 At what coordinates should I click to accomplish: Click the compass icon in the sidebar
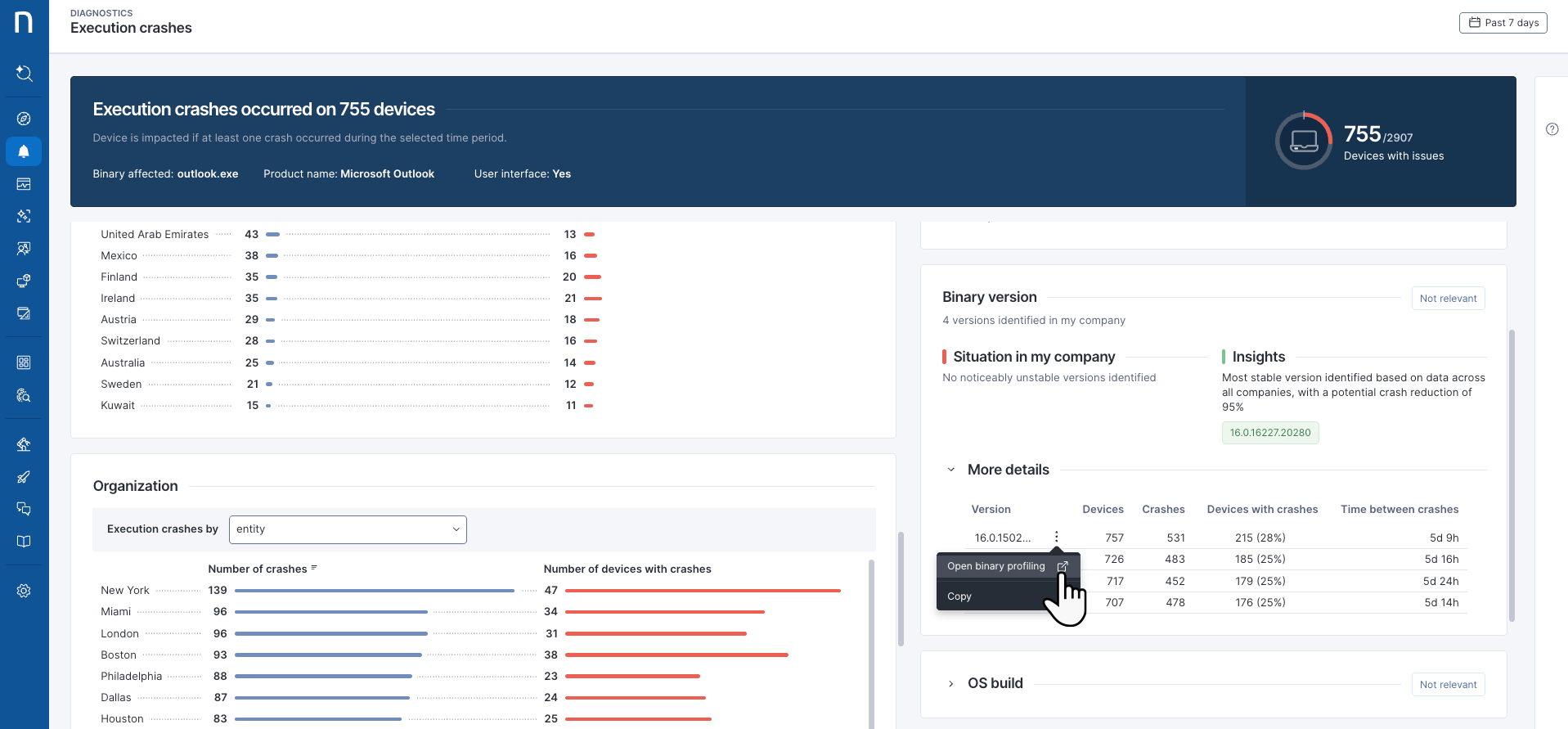[24, 119]
